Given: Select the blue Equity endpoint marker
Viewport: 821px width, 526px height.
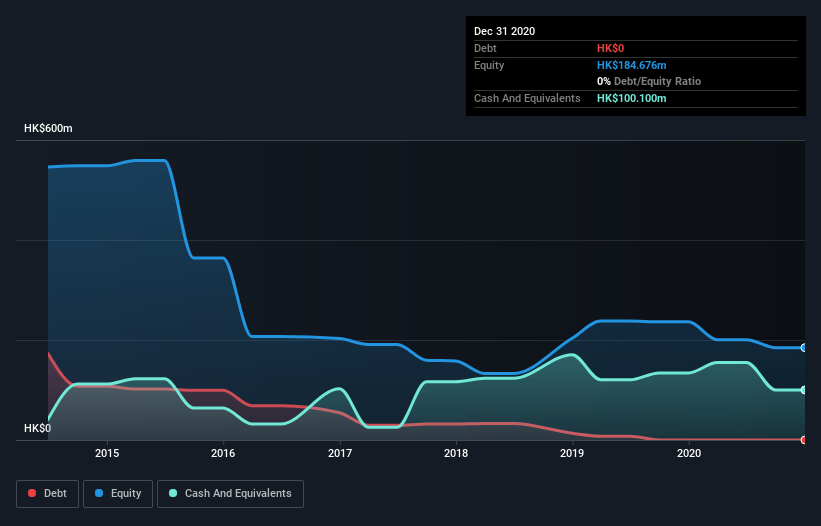Looking at the screenshot, I should coord(804,348).
